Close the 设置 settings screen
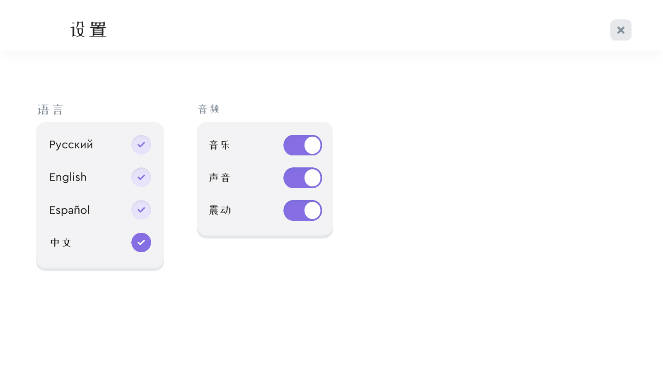663x372 pixels. point(620,30)
